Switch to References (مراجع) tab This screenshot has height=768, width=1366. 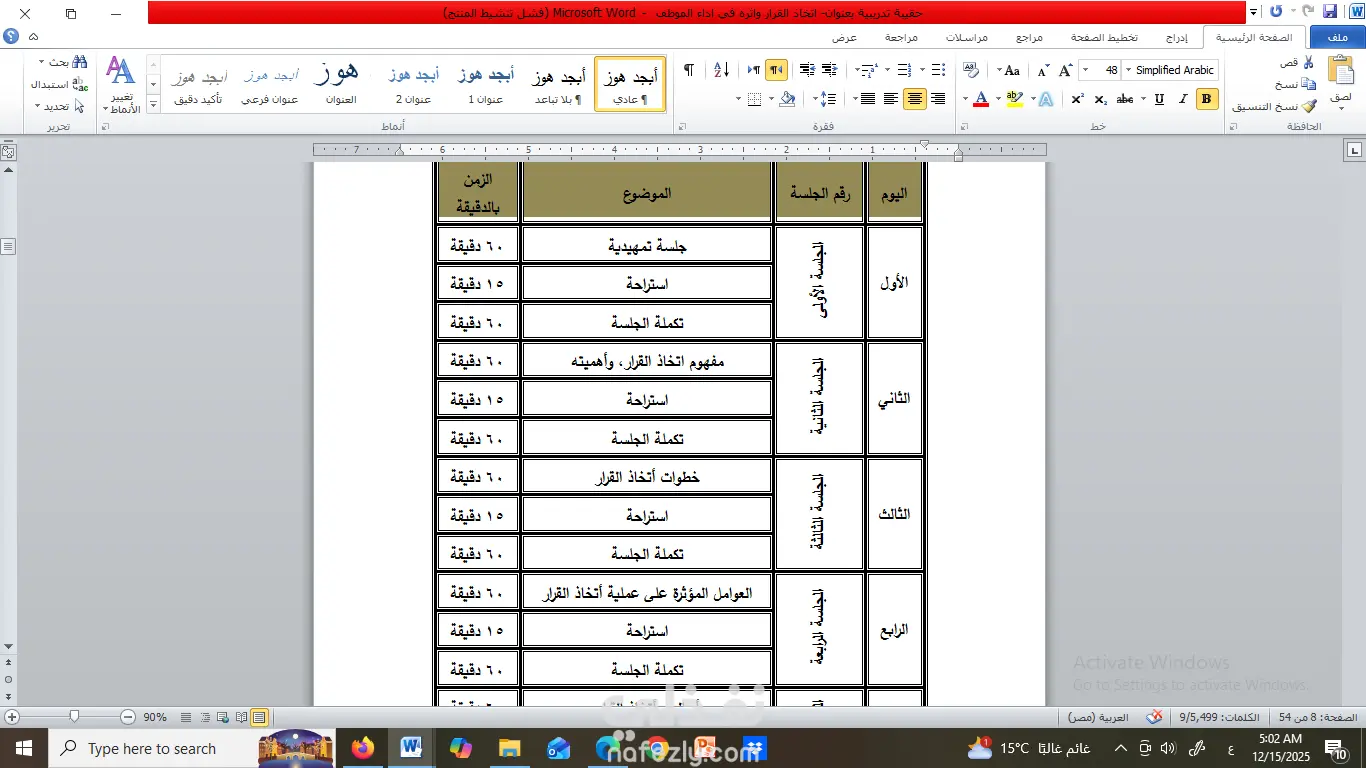(1029, 37)
